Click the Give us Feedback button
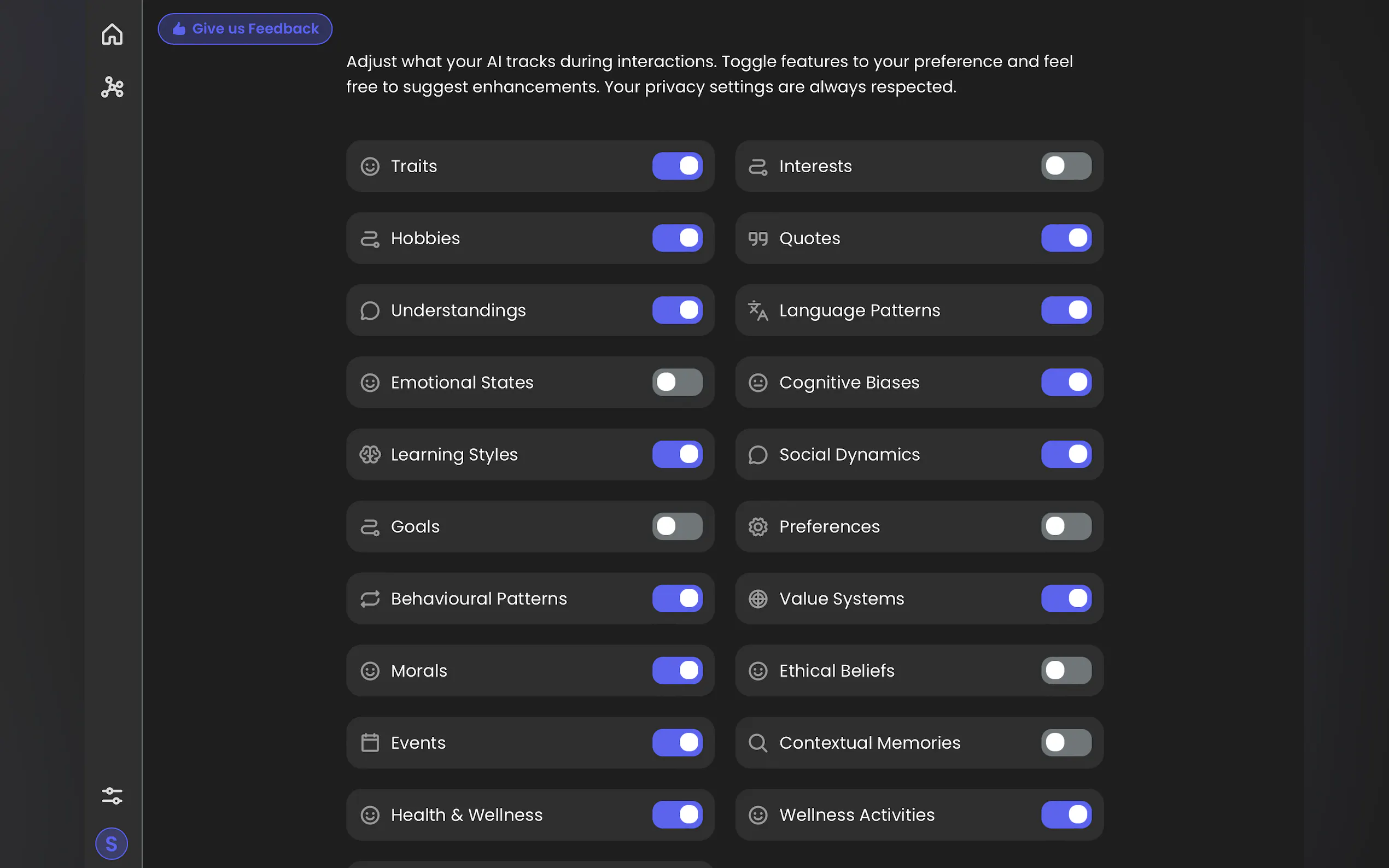The width and height of the screenshot is (1389, 868). (x=245, y=29)
